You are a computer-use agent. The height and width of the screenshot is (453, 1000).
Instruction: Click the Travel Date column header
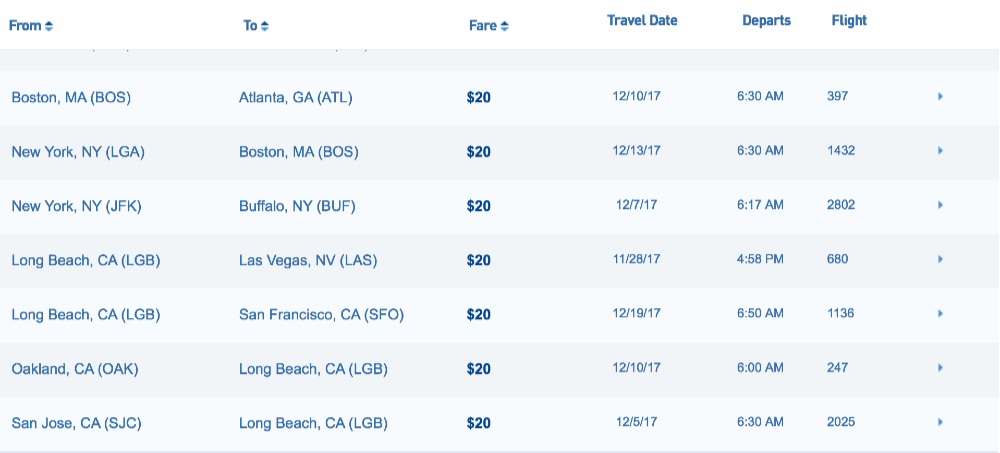[644, 20]
